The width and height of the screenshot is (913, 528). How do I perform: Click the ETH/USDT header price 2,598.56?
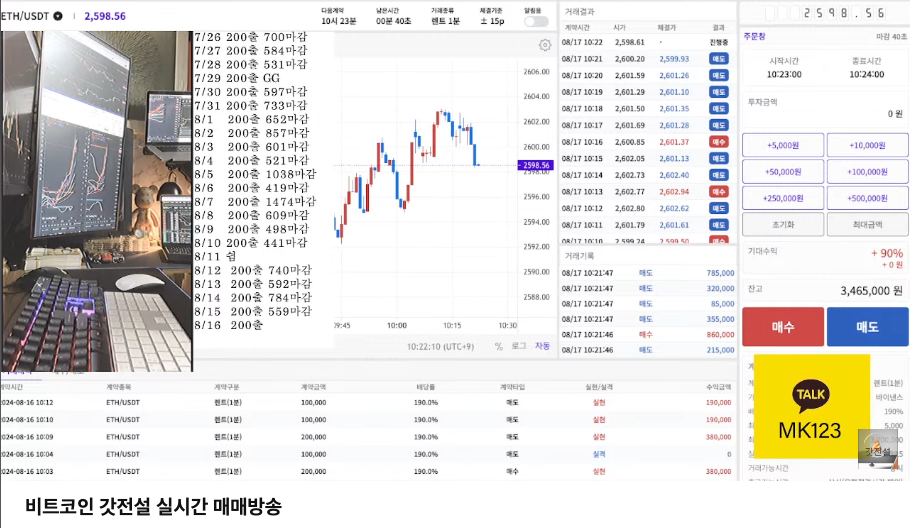(x=105, y=16)
